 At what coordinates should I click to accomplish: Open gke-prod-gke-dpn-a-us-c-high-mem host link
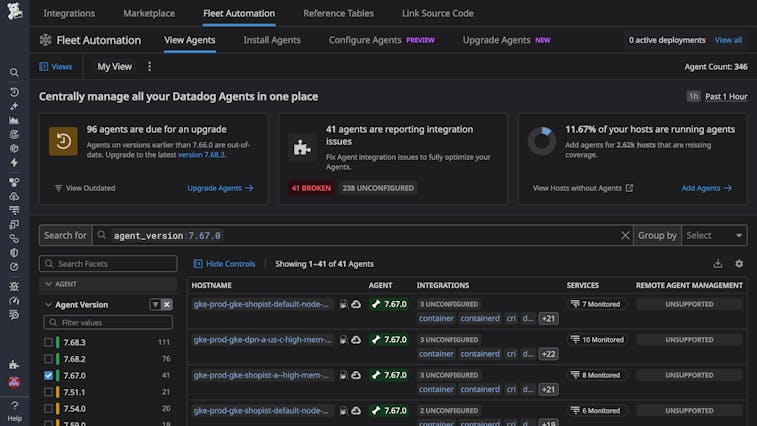click(x=262, y=340)
